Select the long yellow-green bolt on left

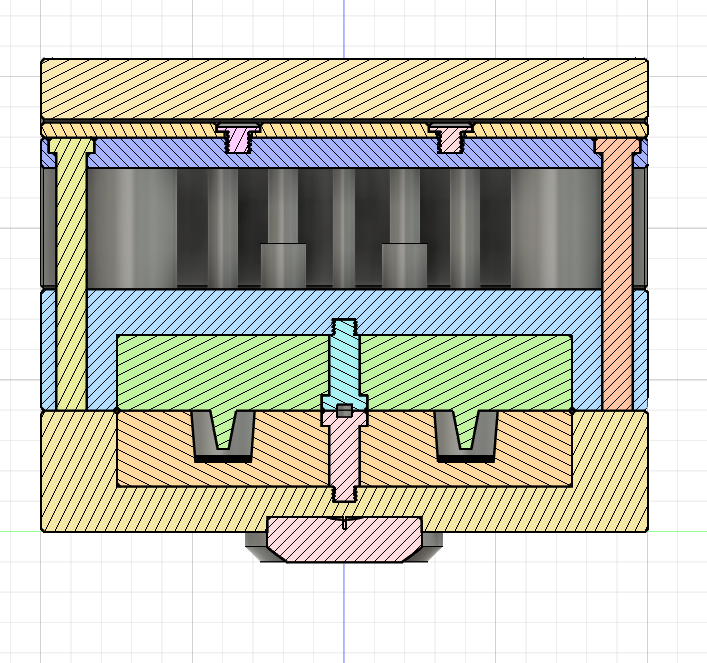[x=71, y=274]
